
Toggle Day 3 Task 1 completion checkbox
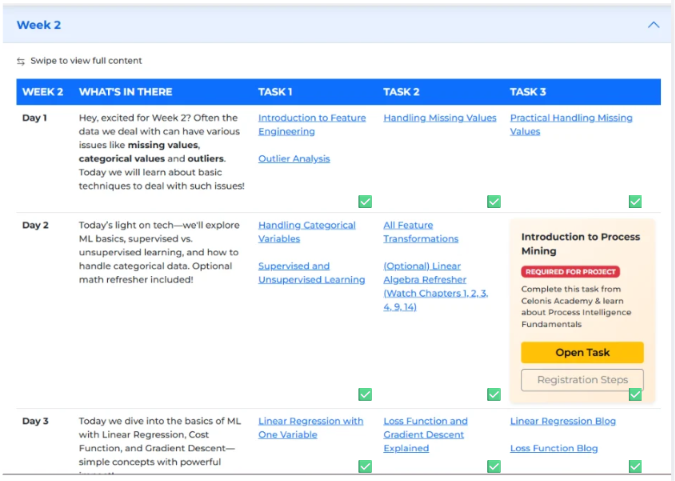(x=365, y=466)
